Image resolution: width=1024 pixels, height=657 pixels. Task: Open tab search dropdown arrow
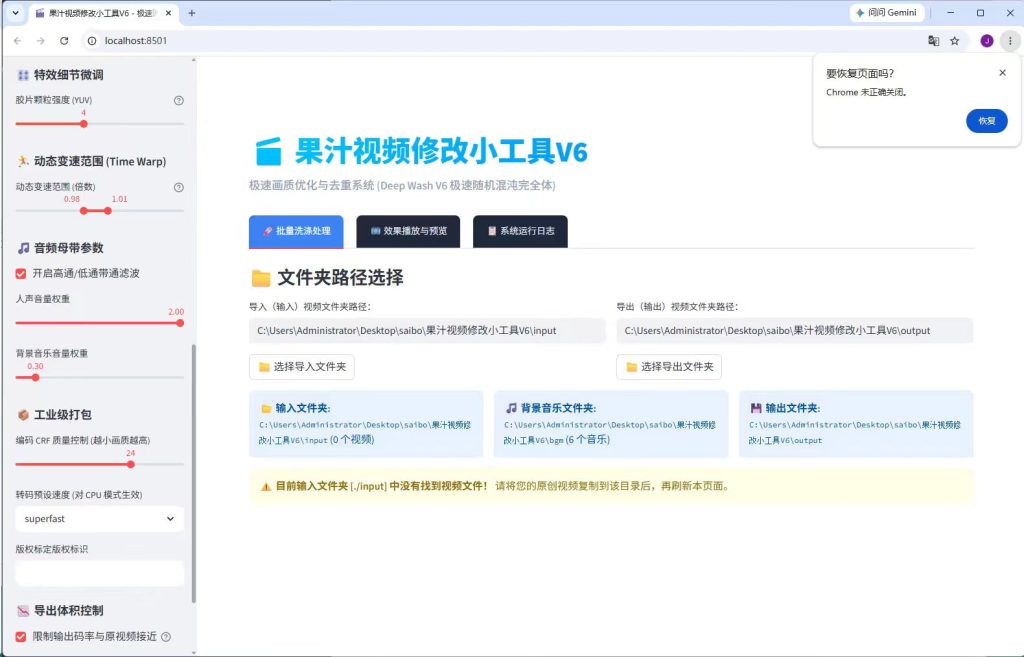click(x=15, y=13)
